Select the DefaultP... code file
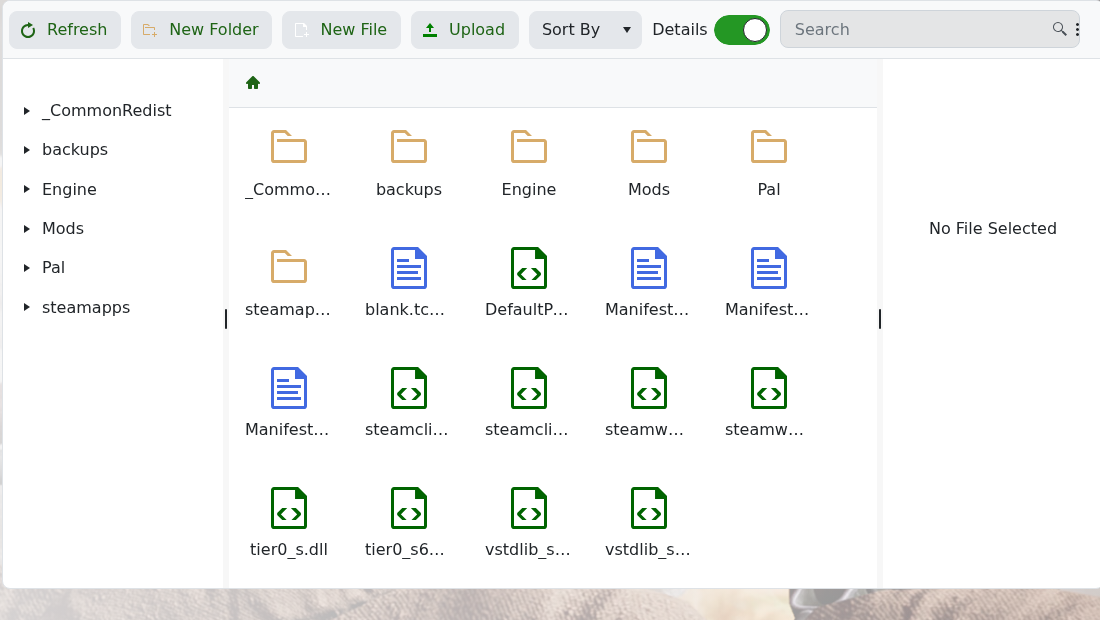The image size is (1100, 620). (529, 268)
